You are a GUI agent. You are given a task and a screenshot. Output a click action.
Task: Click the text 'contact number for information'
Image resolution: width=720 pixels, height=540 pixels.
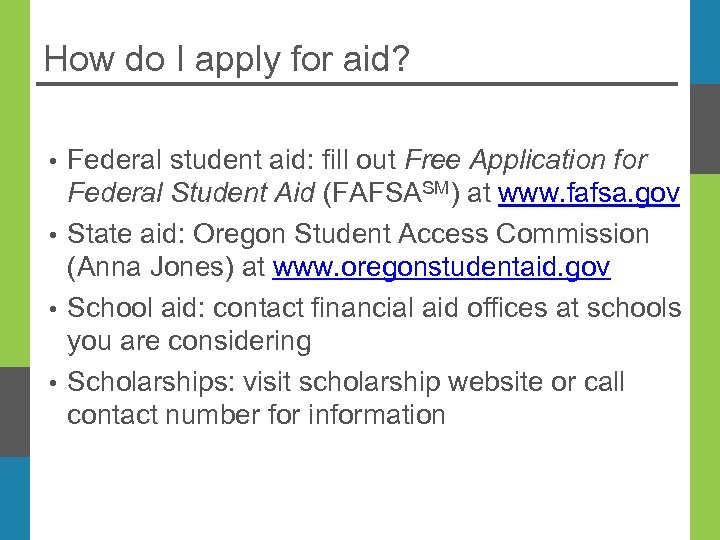click(x=256, y=415)
